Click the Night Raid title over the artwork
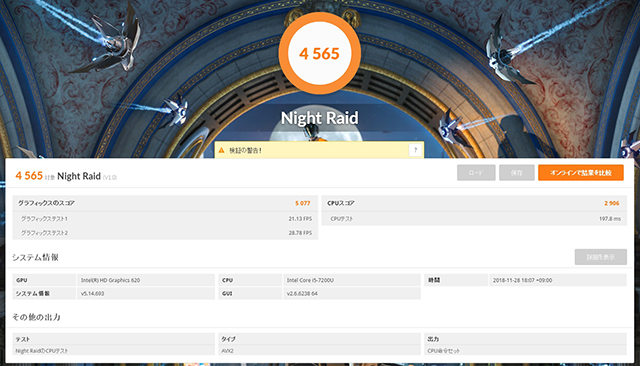This screenshot has height=366, width=640. (320, 118)
